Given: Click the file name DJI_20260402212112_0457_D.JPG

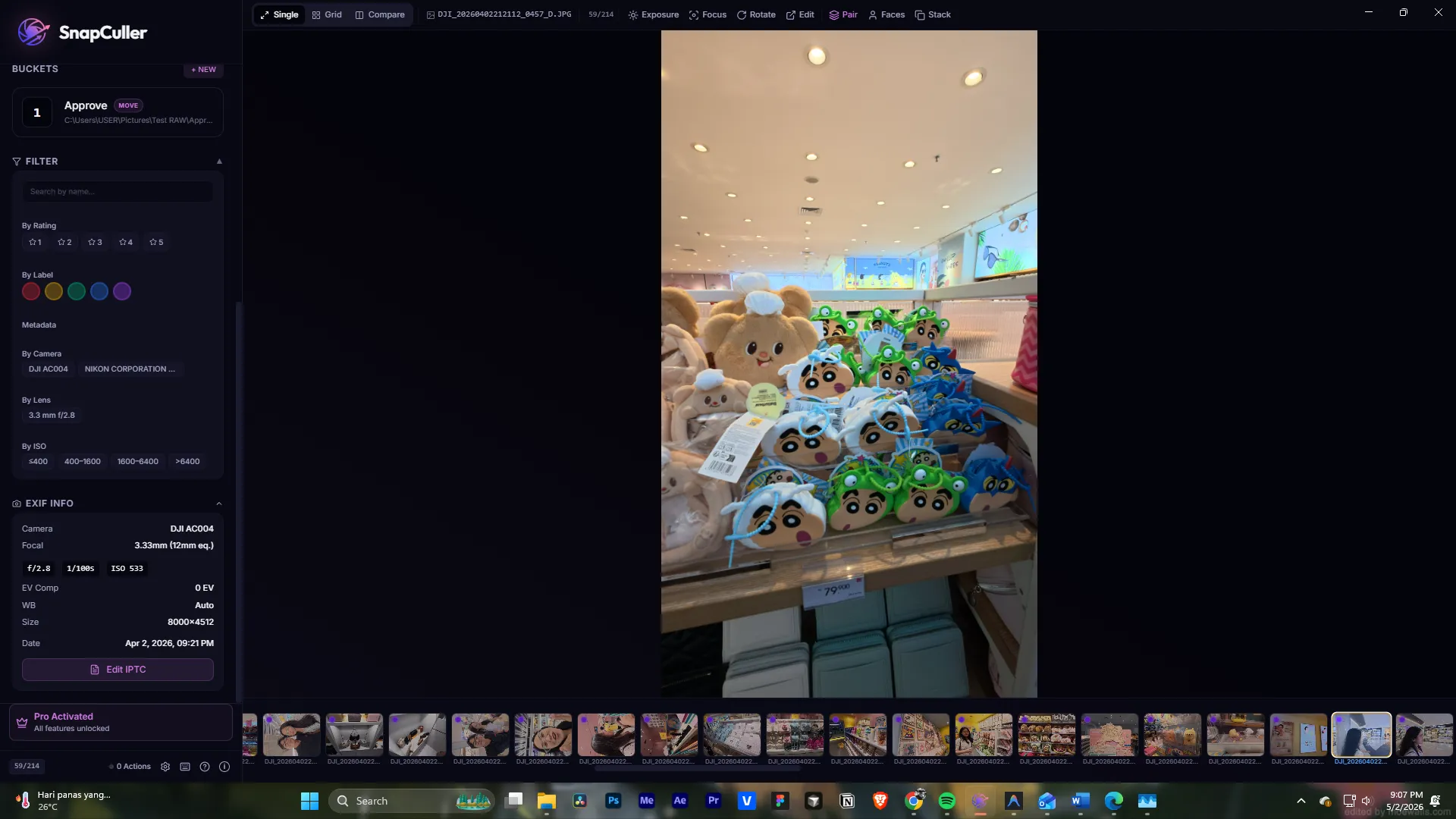Looking at the screenshot, I should click(504, 14).
